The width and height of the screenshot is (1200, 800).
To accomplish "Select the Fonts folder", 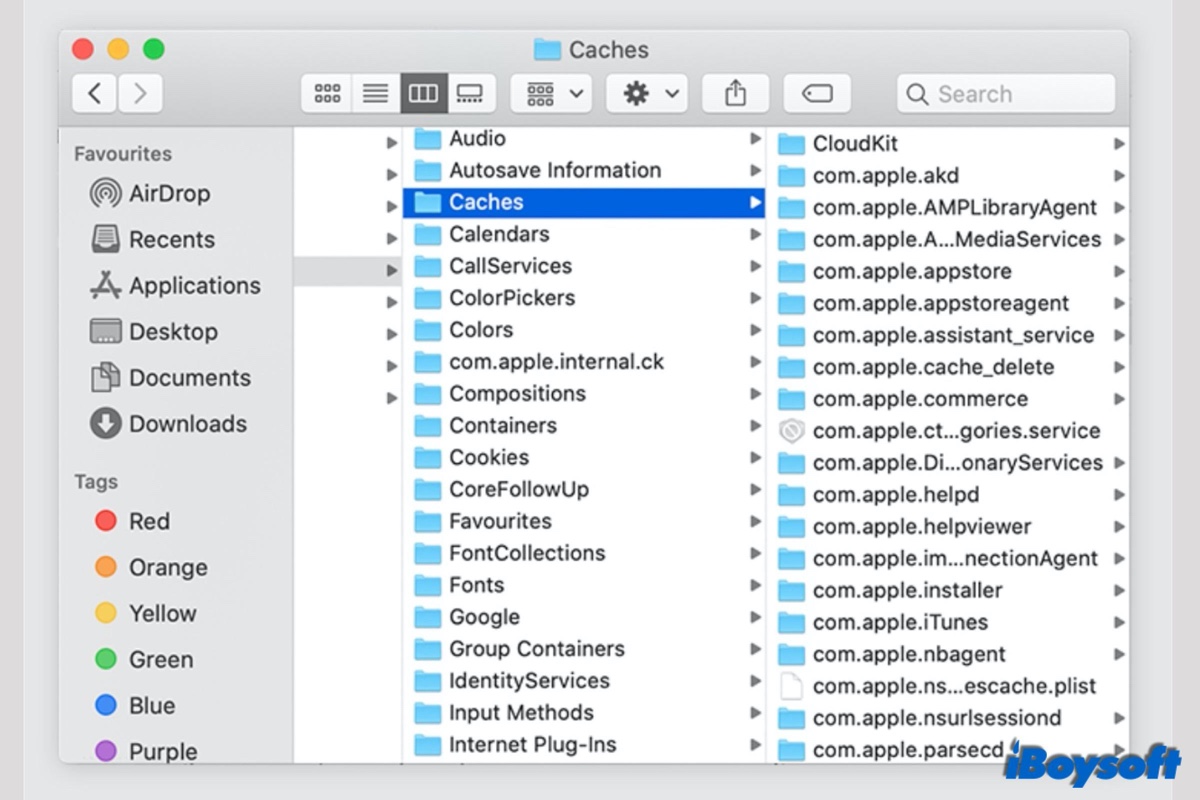I will click(x=475, y=585).
